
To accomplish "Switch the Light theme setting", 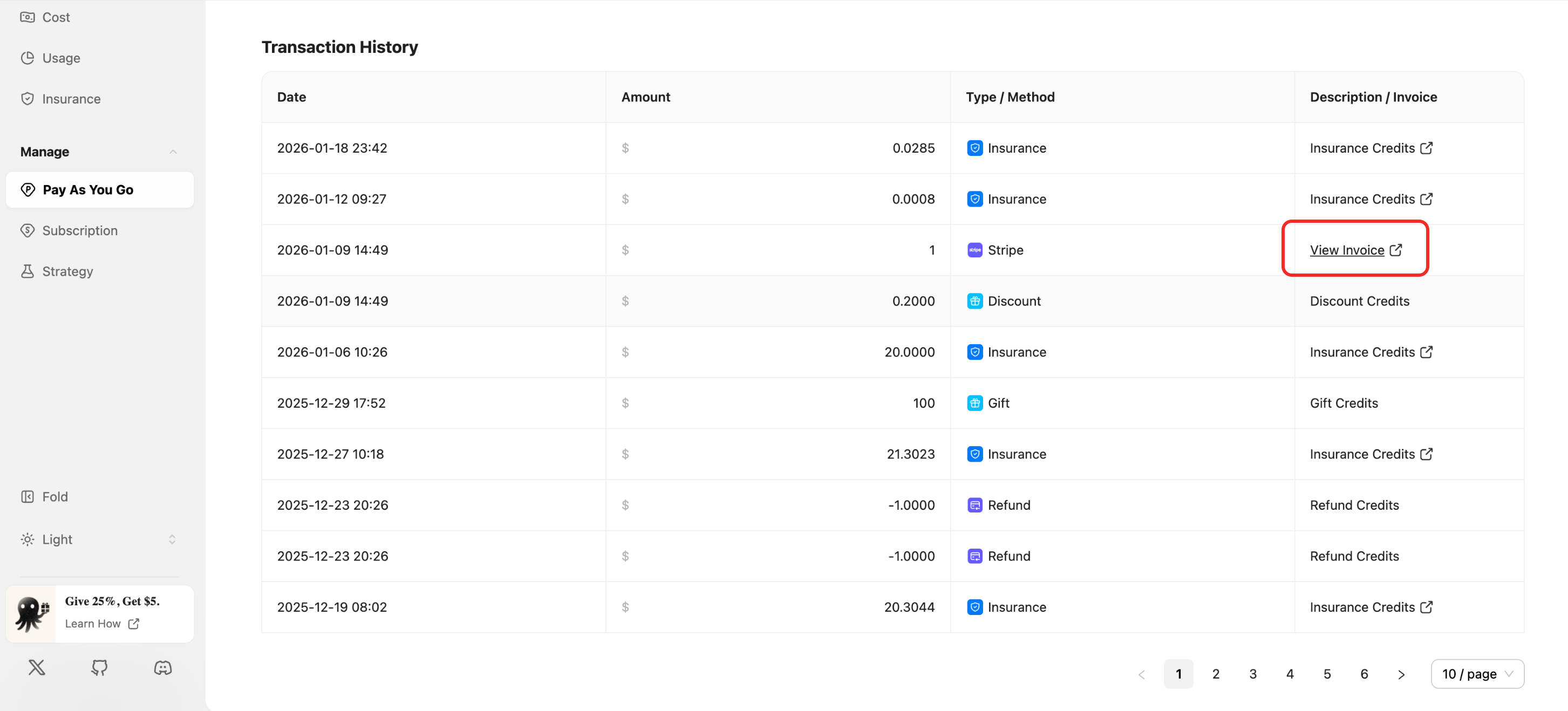I will point(57,539).
